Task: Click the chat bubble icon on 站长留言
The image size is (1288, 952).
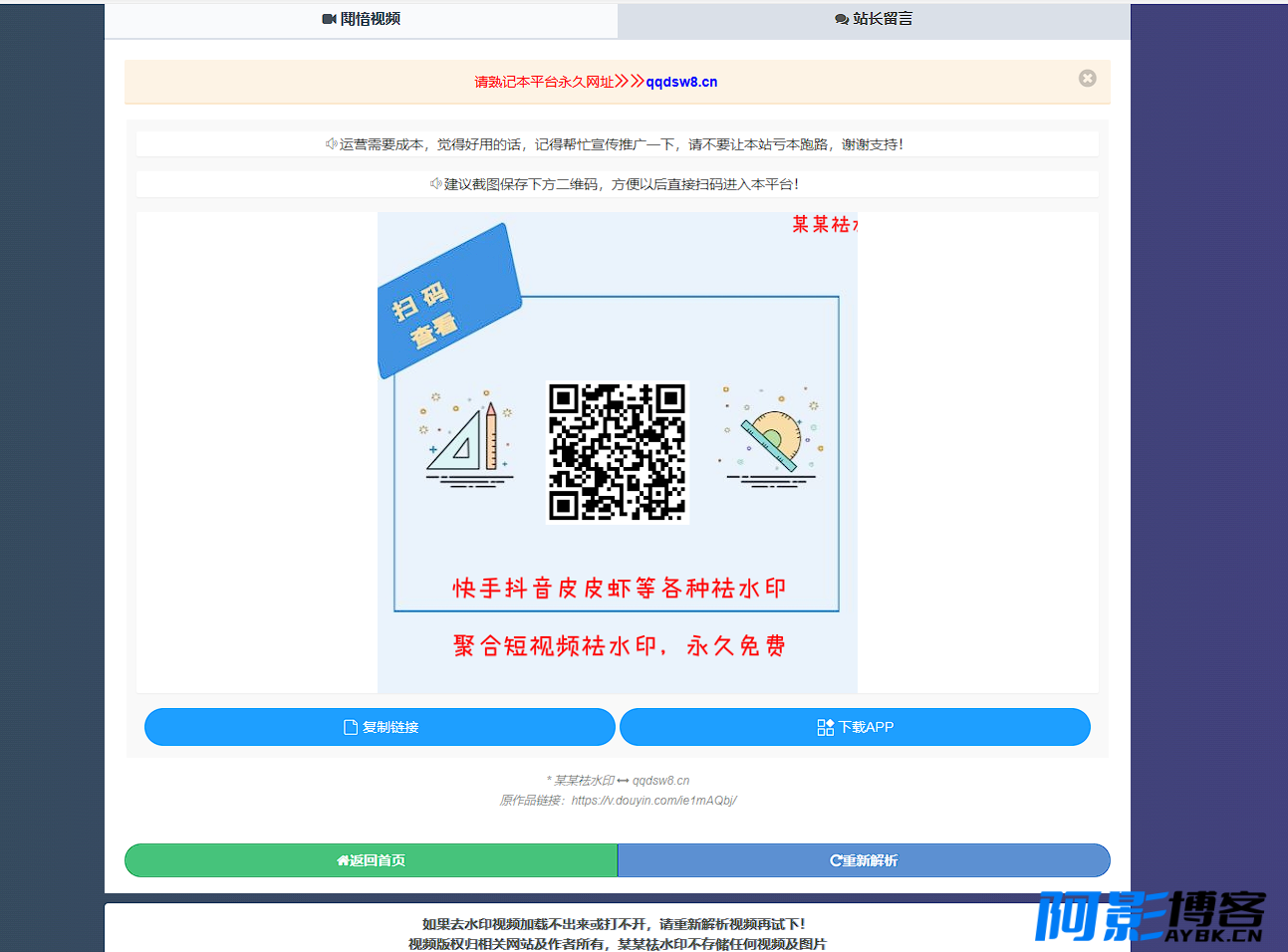Action: (x=842, y=20)
